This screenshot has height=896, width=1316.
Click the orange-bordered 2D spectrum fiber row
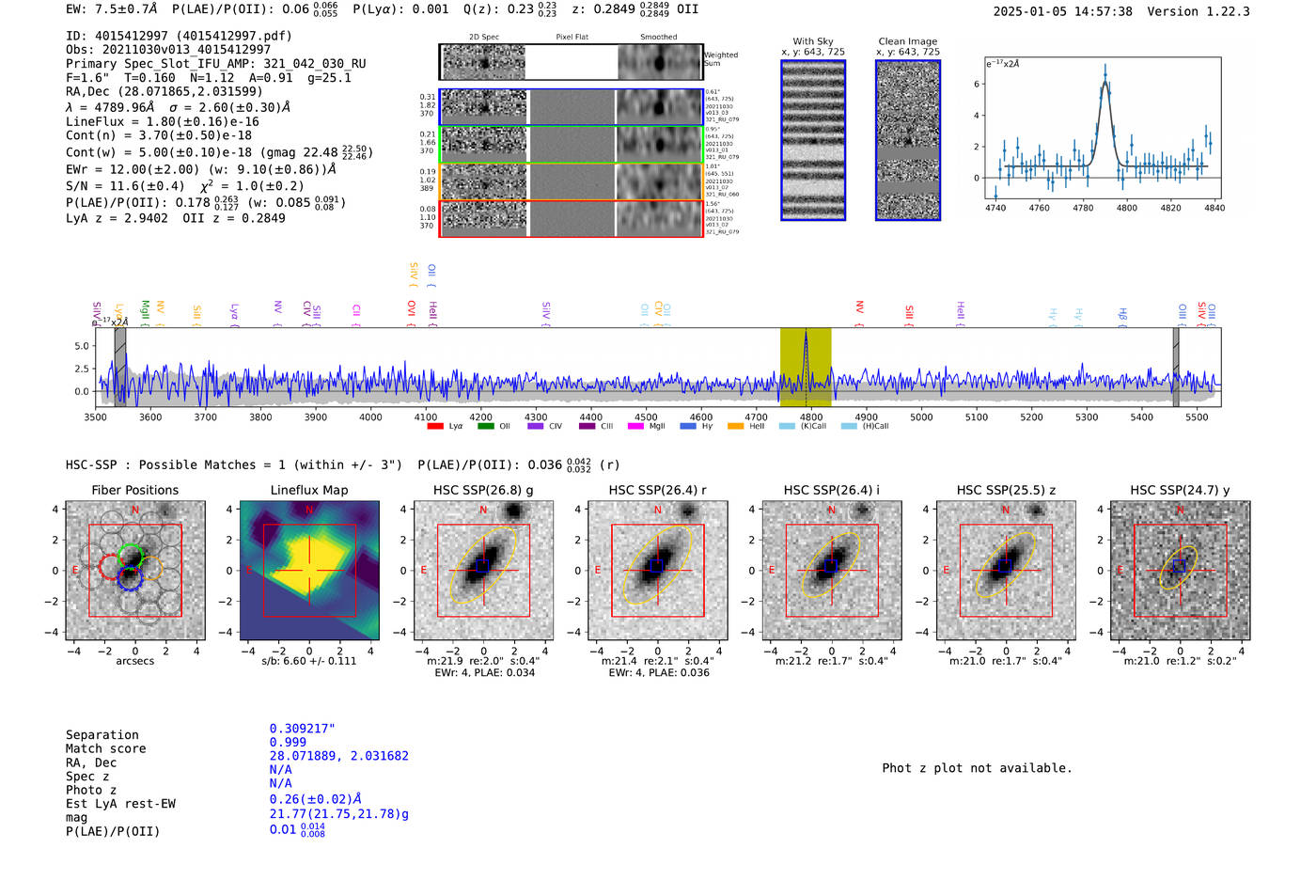(571, 181)
